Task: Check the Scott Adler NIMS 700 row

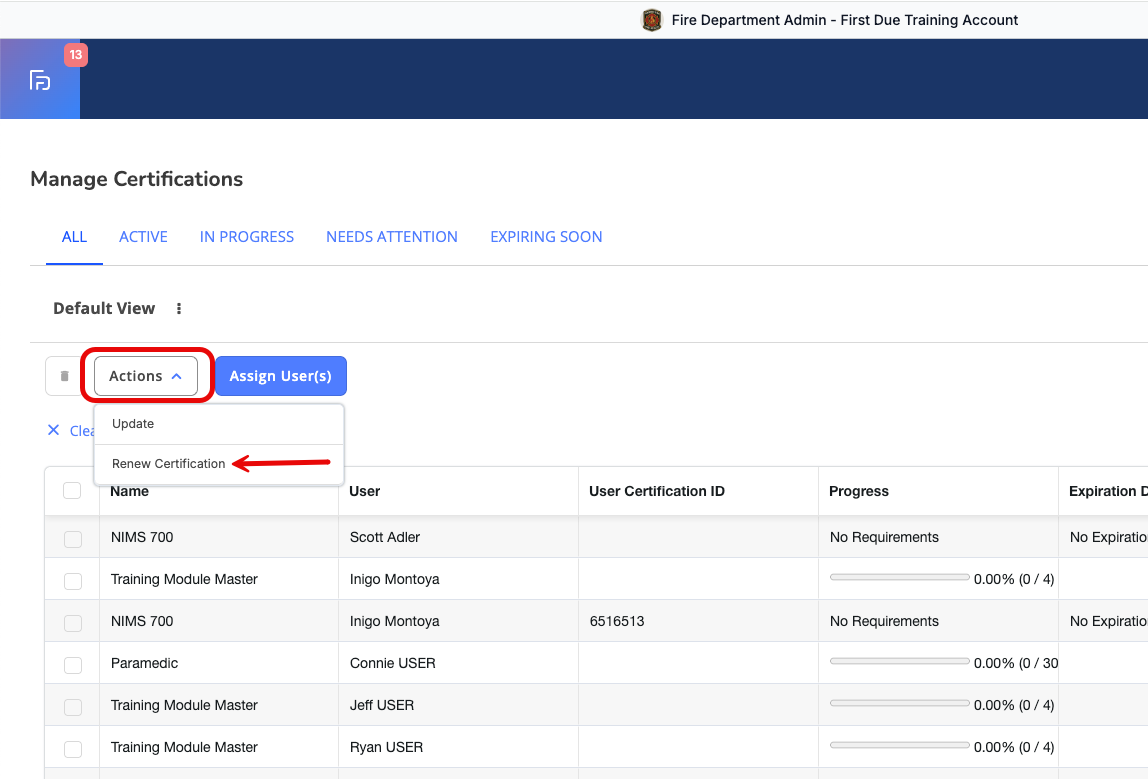Action: (x=73, y=539)
